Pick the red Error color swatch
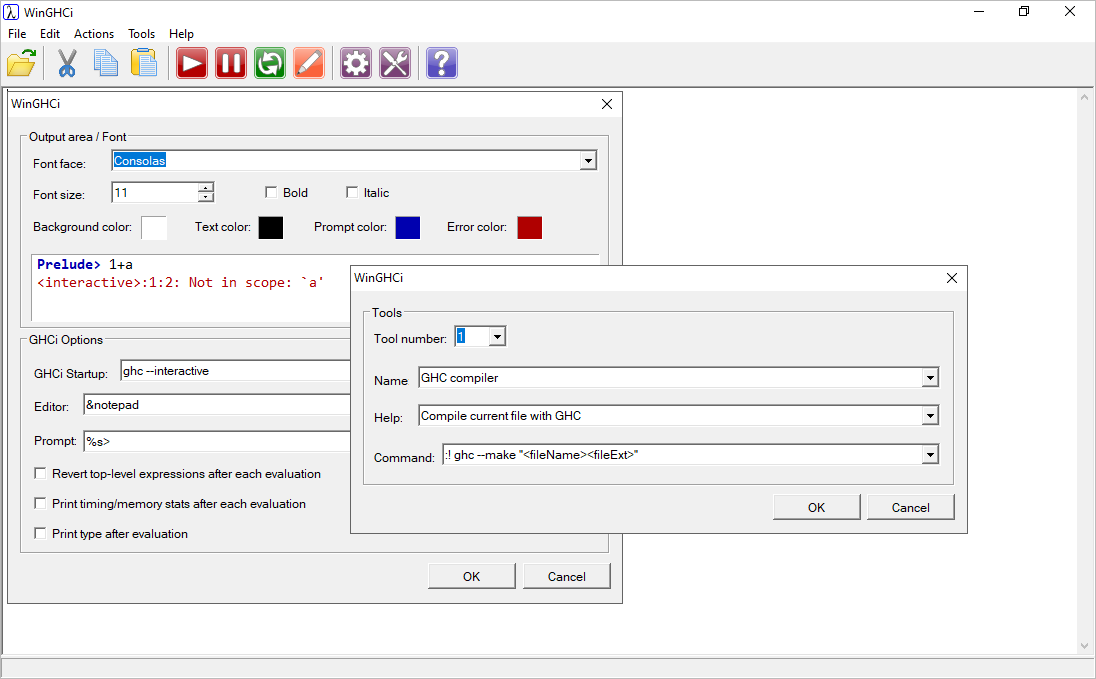1096x679 pixels. pos(530,227)
